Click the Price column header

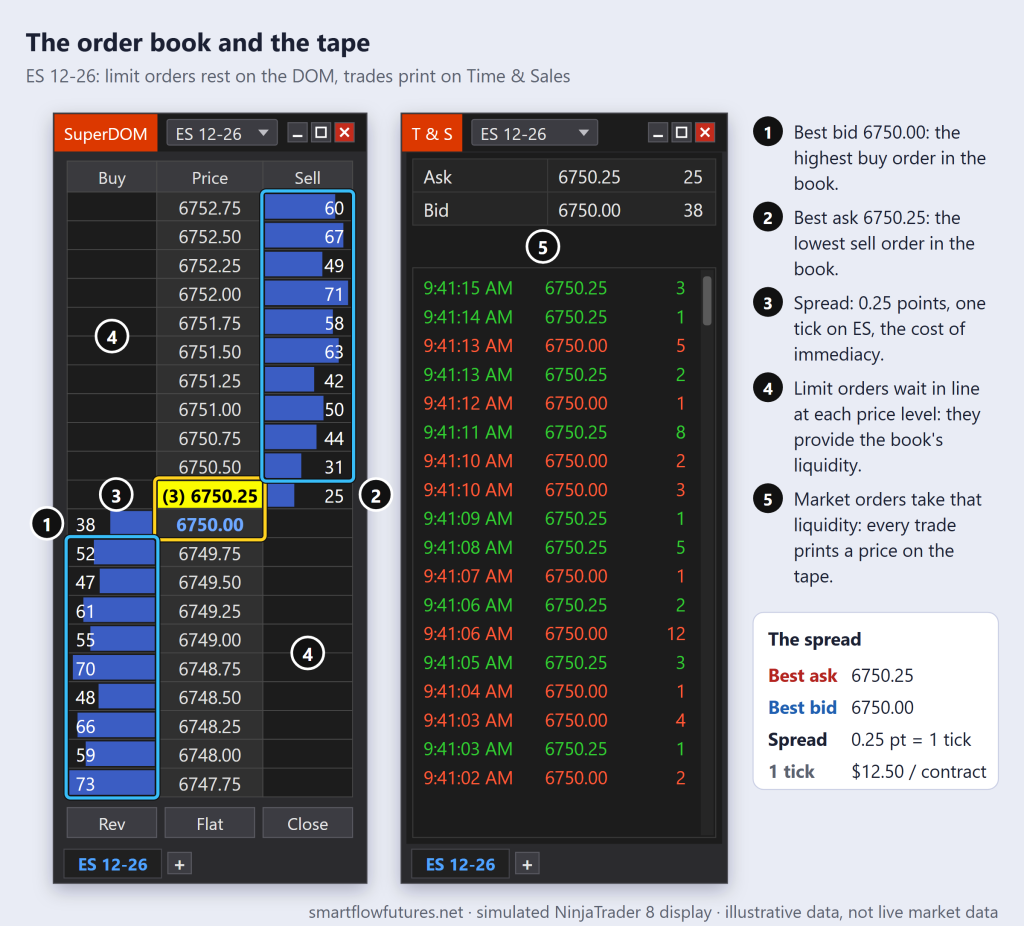pyautogui.click(x=210, y=178)
